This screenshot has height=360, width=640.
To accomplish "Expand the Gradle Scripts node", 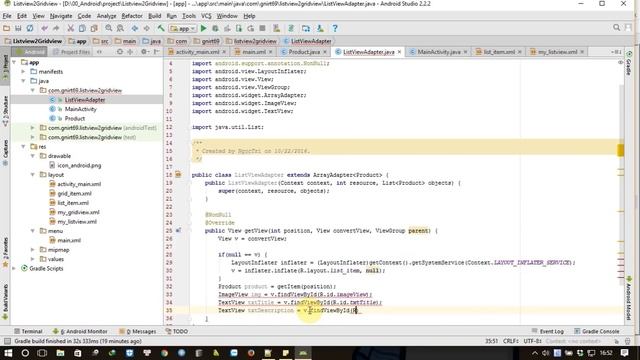I will [14, 269].
